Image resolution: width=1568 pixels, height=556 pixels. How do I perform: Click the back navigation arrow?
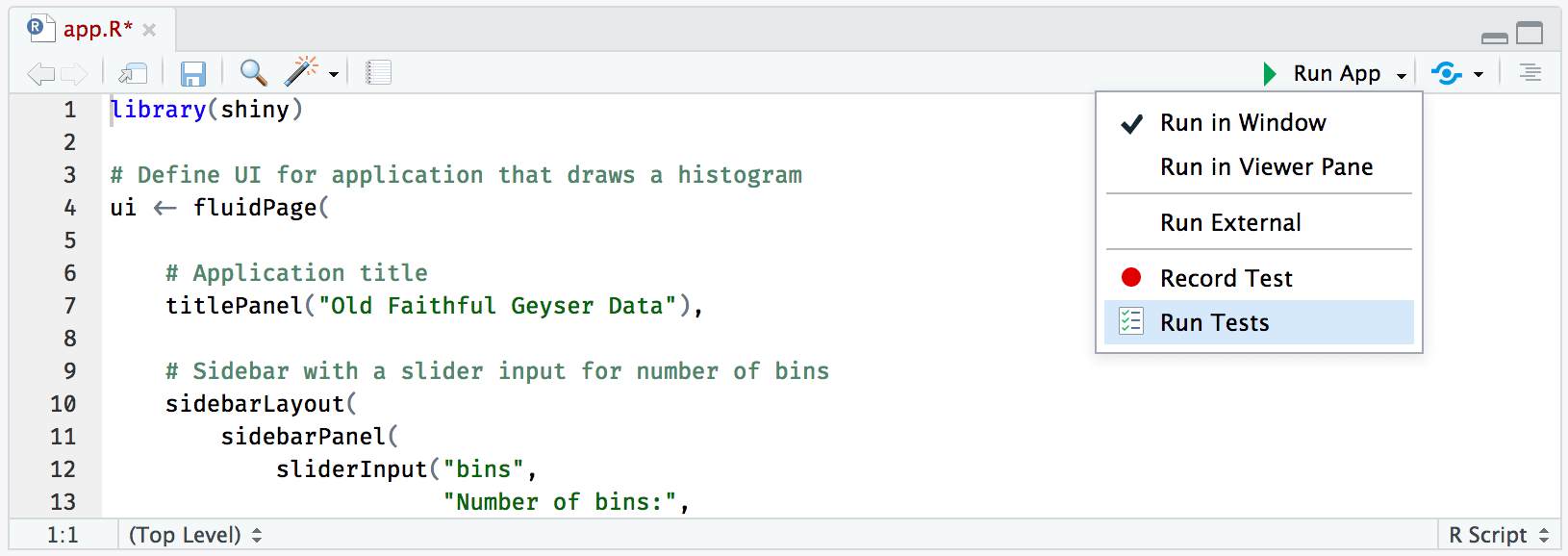point(39,71)
